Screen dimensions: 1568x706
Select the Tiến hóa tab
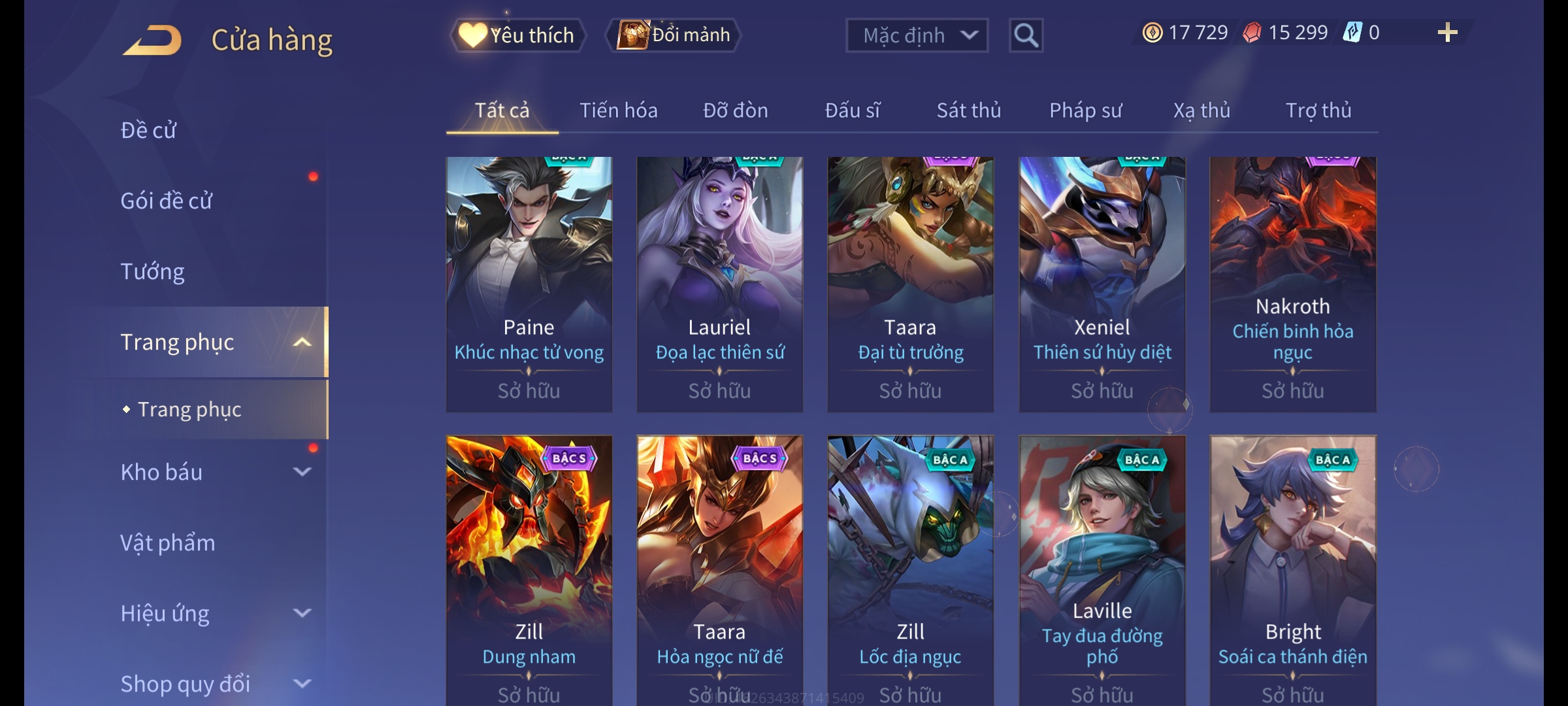(618, 110)
